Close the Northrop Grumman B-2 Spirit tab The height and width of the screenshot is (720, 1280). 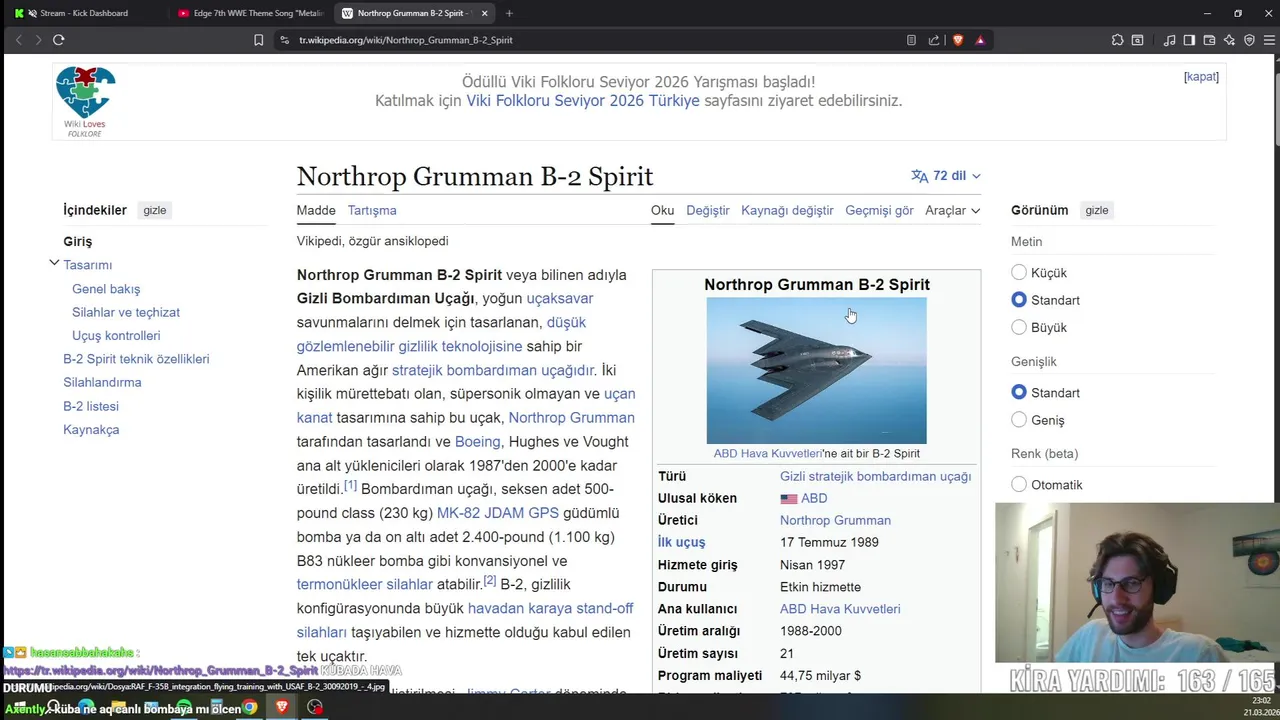(x=485, y=13)
